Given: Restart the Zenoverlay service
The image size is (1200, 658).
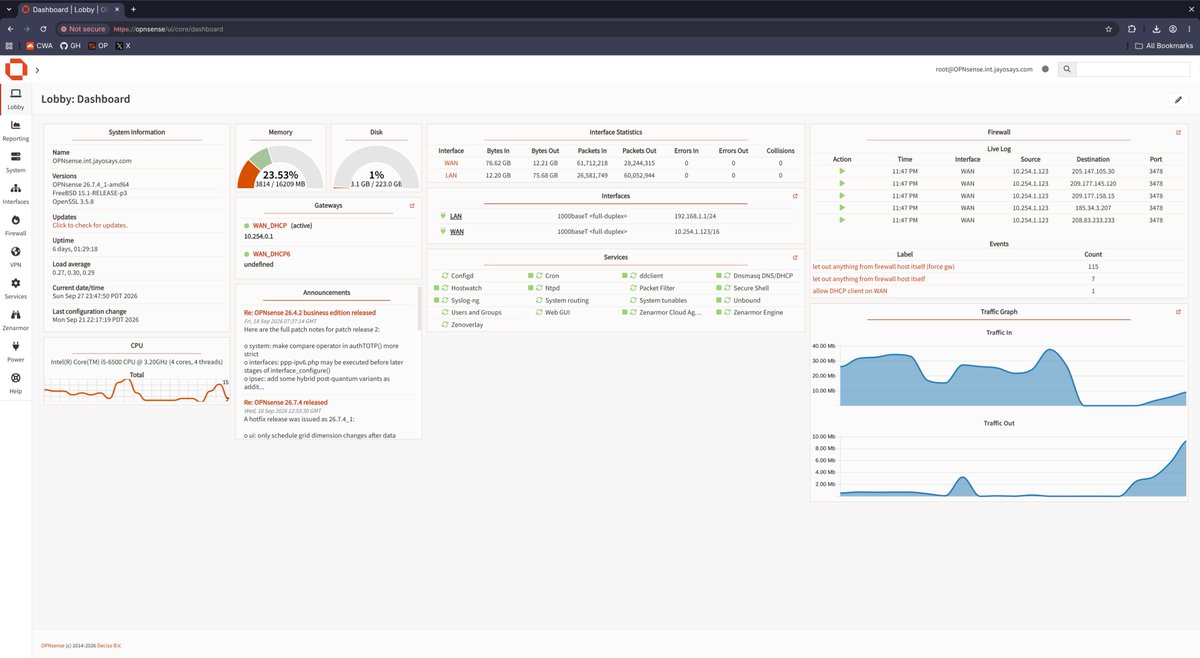Looking at the screenshot, I should [x=445, y=325].
